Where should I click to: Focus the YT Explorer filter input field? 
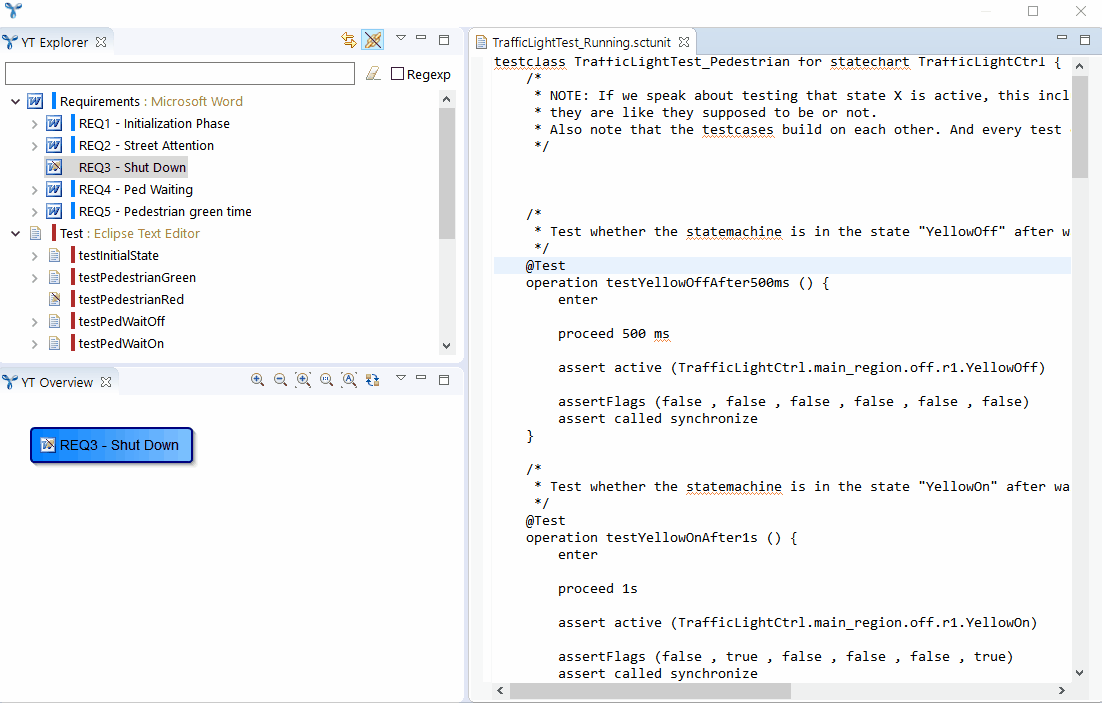click(x=180, y=73)
